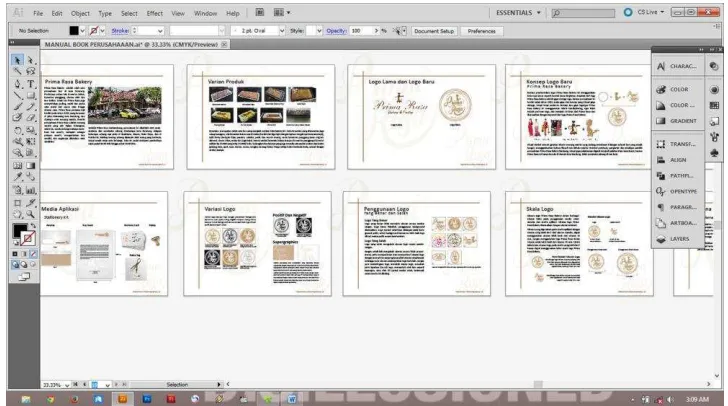Screen dimensions: 728x406
Task: Select the Rectangle tool
Action: click(31, 95)
